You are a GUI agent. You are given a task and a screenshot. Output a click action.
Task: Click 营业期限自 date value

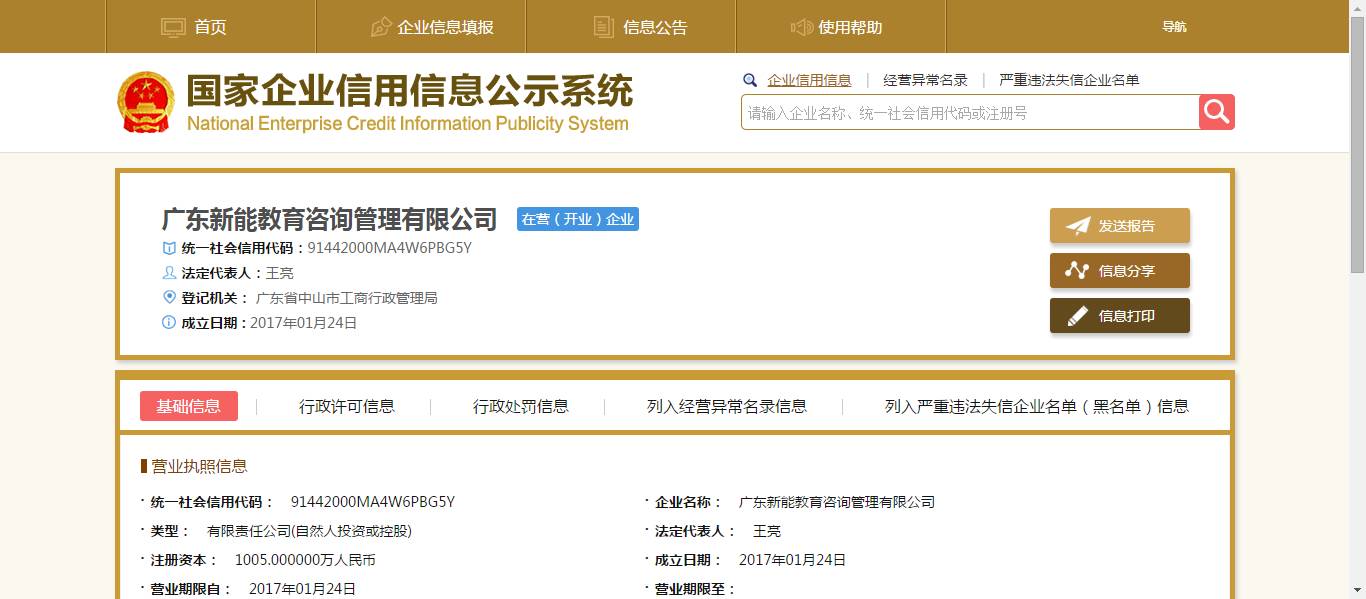pos(303,589)
